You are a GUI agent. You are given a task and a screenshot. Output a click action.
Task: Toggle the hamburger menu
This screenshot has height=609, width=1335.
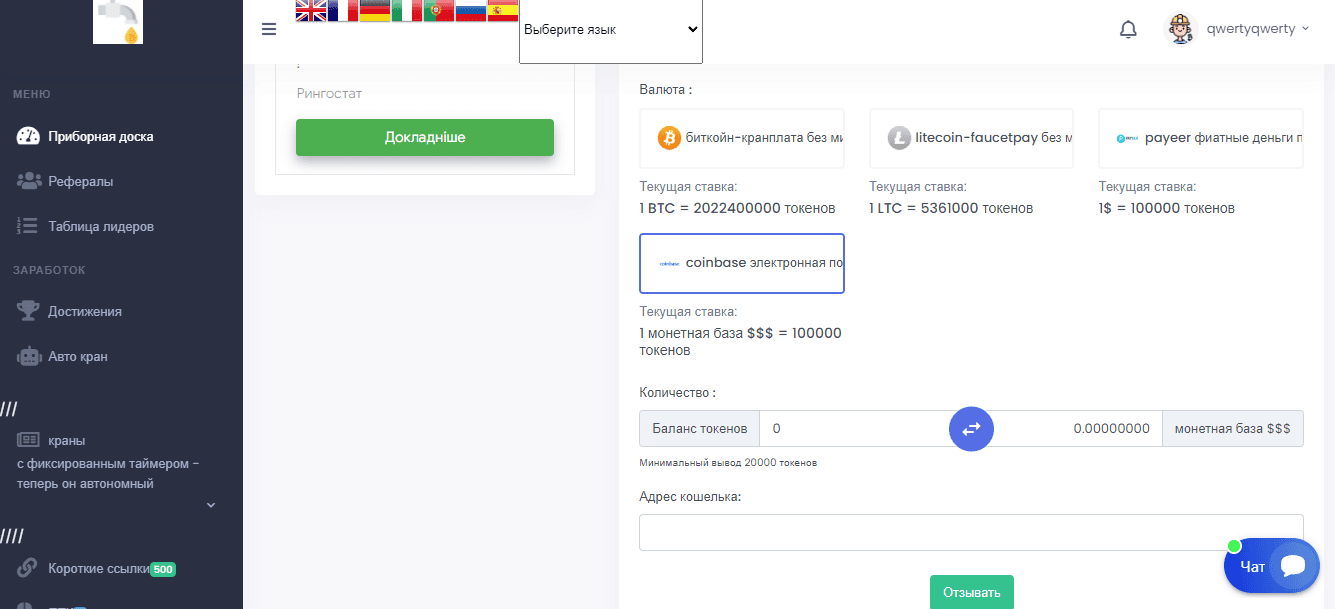(268, 29)
